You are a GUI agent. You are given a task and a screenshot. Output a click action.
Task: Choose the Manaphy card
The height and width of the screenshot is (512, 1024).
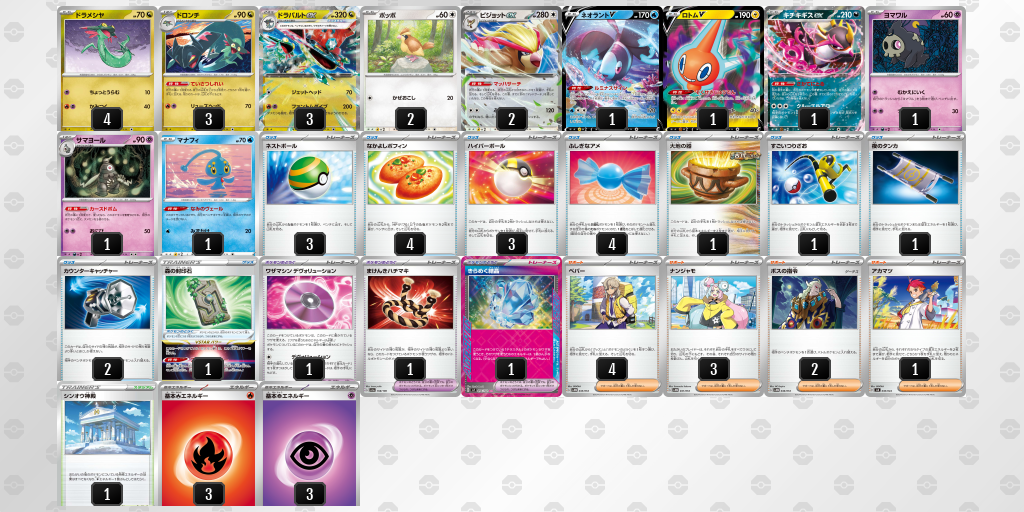208,194
